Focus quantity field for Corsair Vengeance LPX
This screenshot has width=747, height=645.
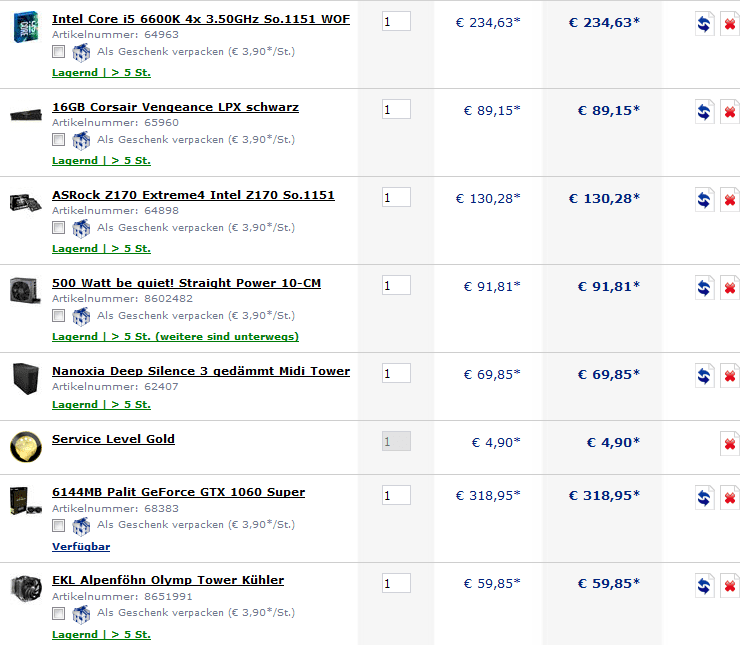(x=396, y=110)
